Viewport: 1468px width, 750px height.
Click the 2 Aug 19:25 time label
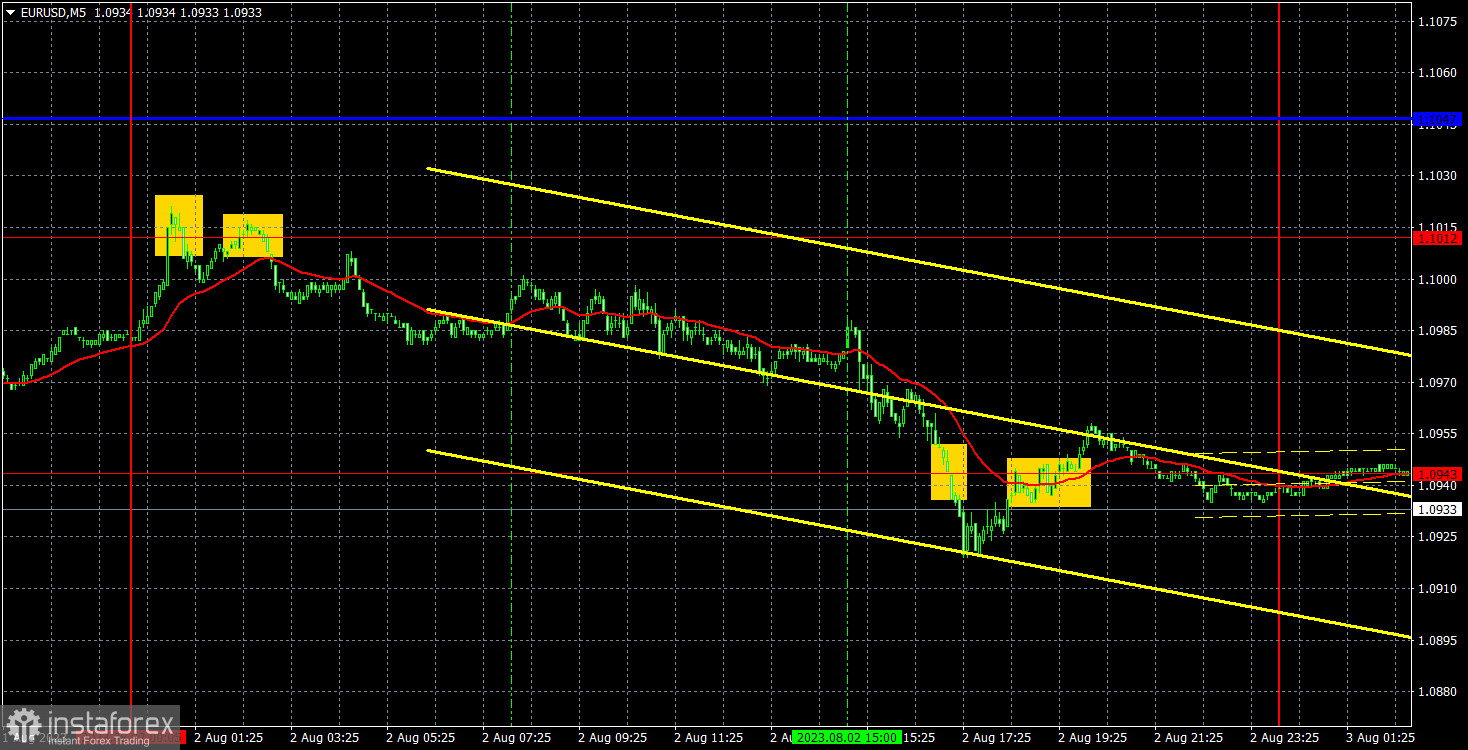point(1092,737)
